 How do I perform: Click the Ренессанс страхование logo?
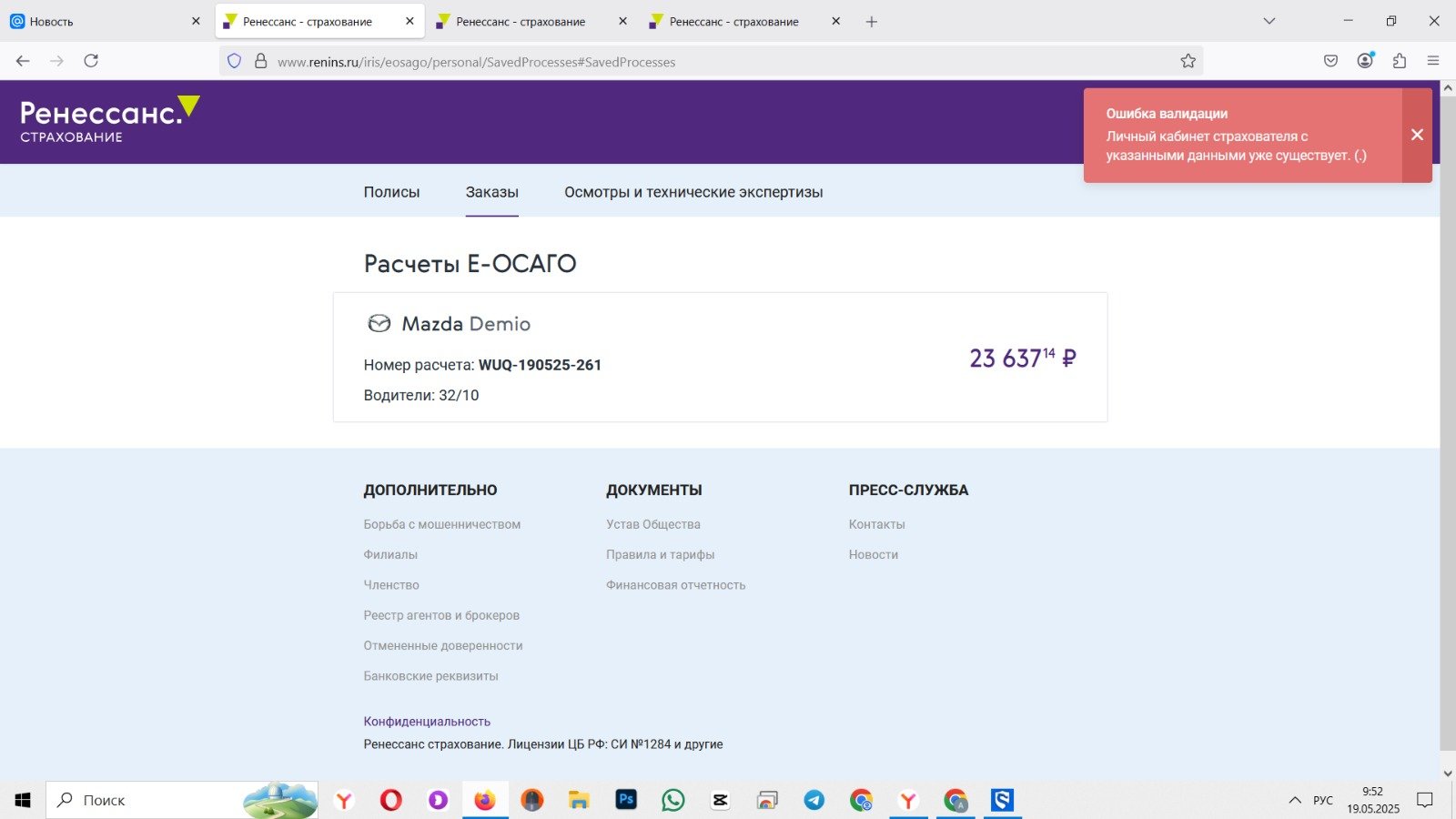click(x=109, y=120)
